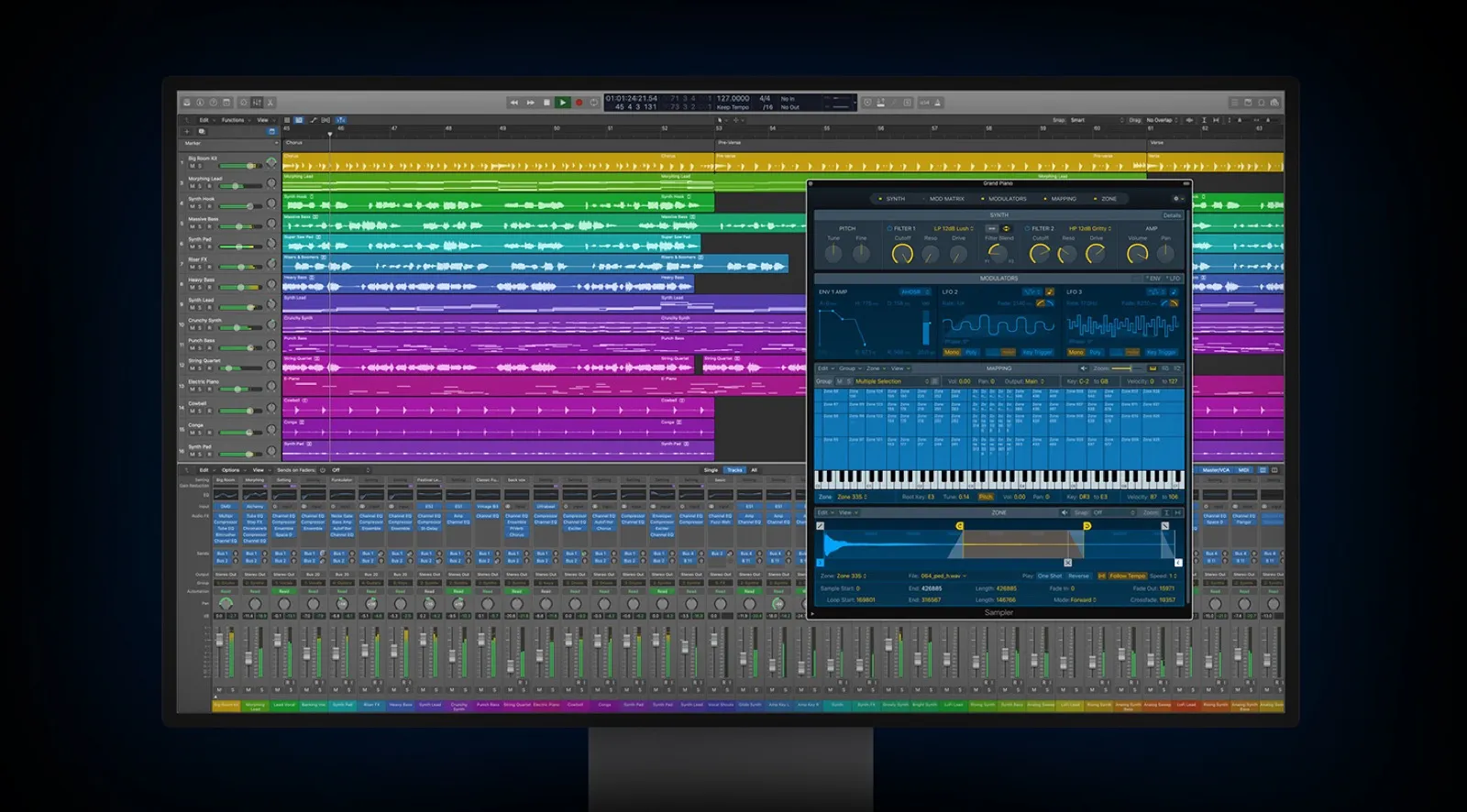Viewport: 1467px width, 812px height.
Task: Click the Stop transport button
Action: (x=547, y=103)
